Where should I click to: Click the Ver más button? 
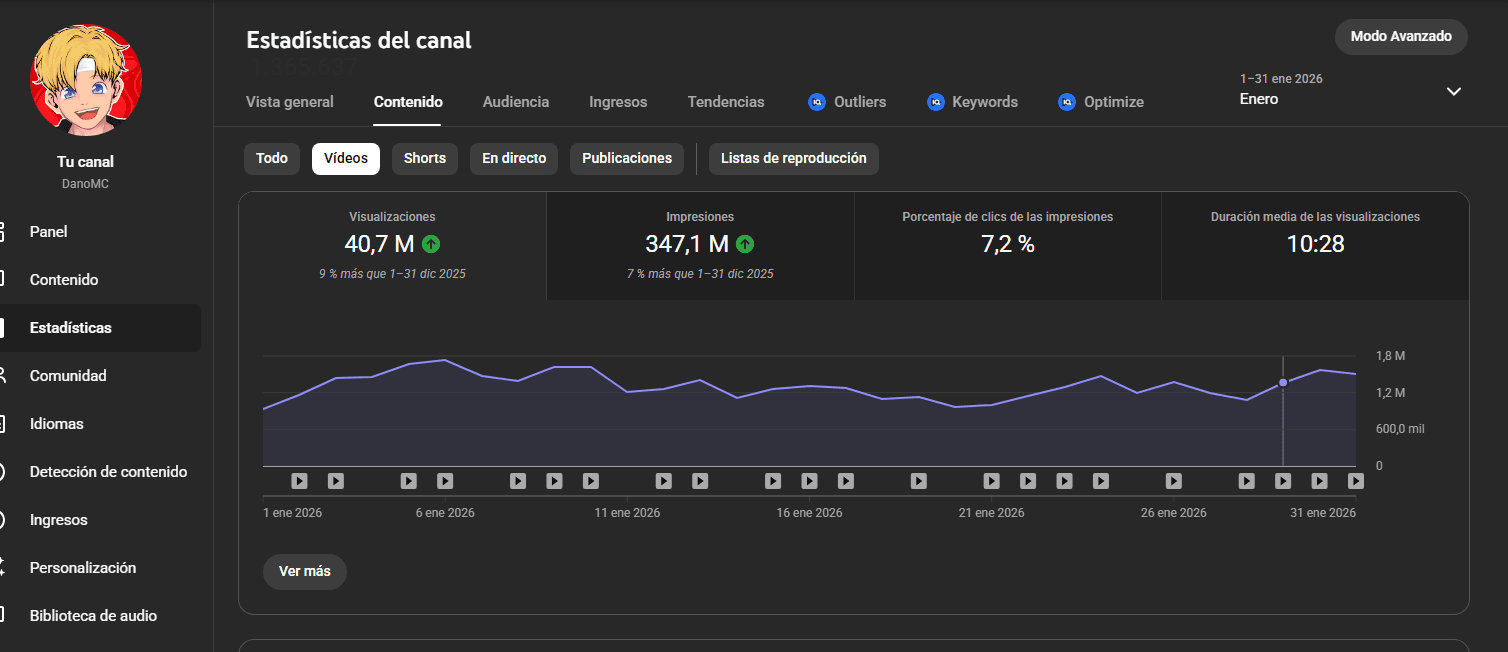(x=304, y=572)
